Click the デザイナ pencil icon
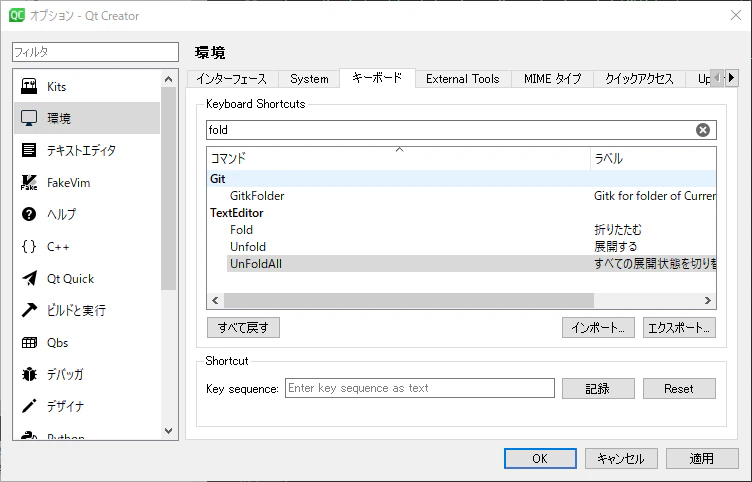This screenshot has width=752, height=482. [x=29, y=406]
